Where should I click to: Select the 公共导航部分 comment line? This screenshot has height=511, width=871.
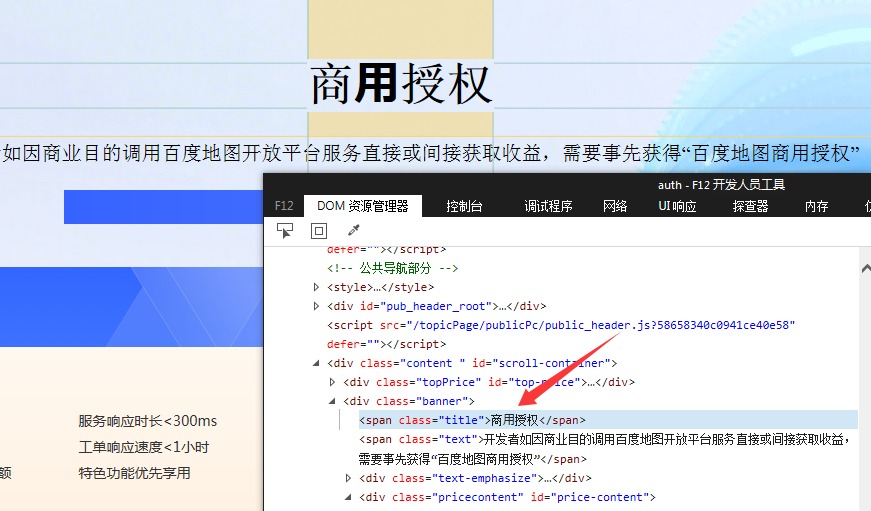[x=393, y=268]
